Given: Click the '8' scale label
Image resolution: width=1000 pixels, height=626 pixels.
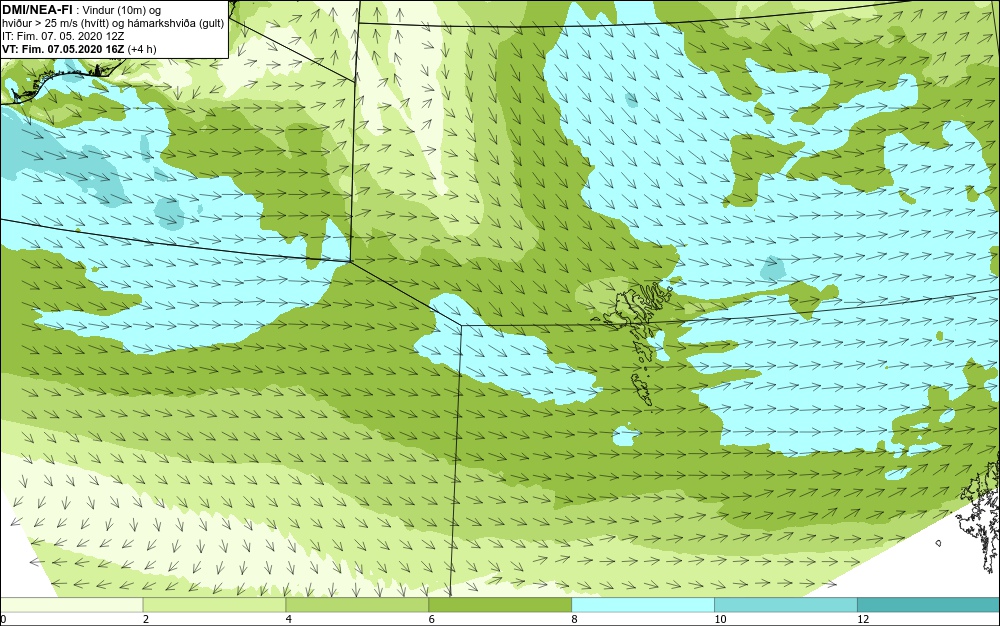Looking at the screenshot, I should [575, 619].
